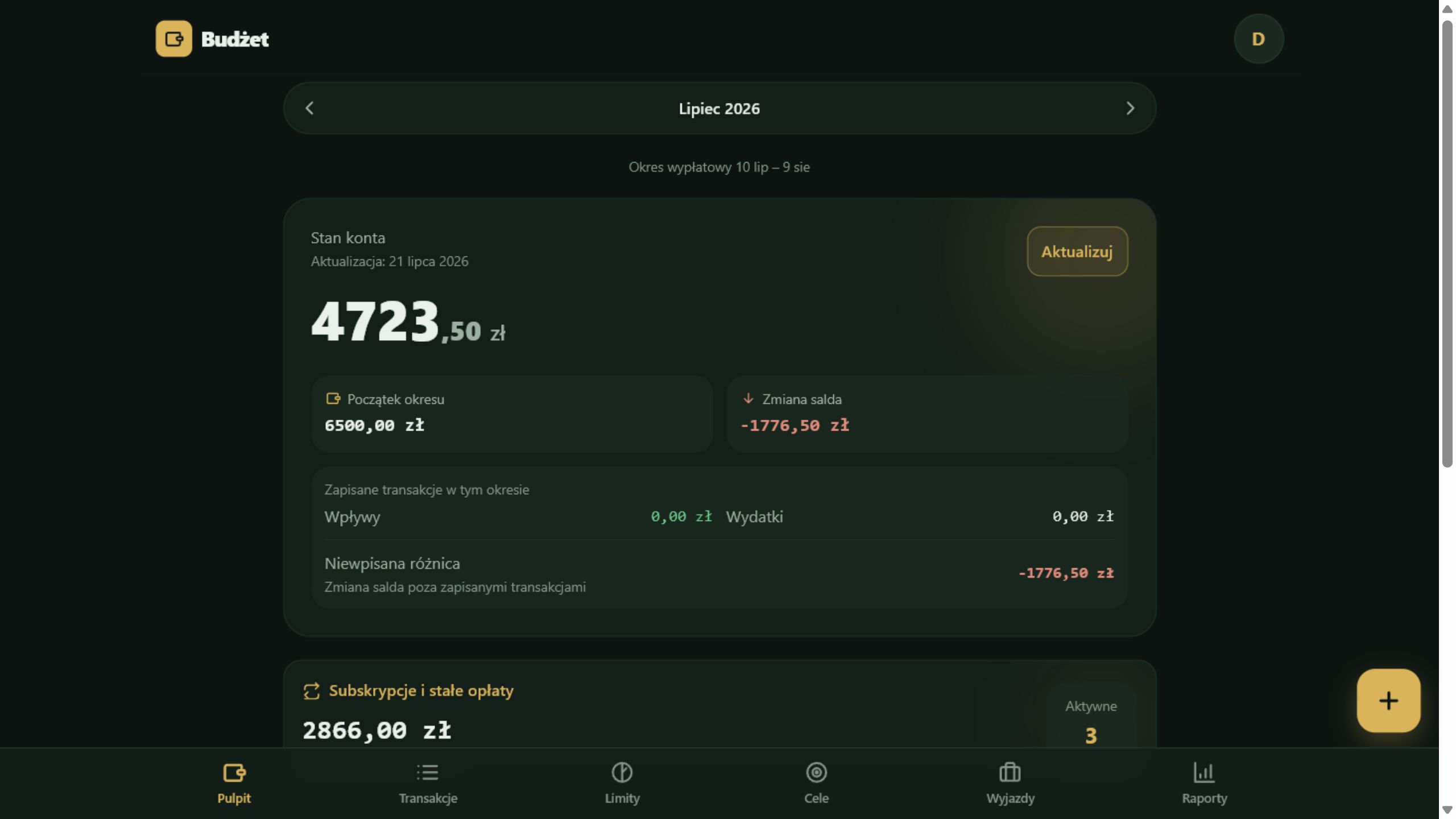Open the user avatar D menu
This screenshot has width=1456, height=819.
point(1258,39)
